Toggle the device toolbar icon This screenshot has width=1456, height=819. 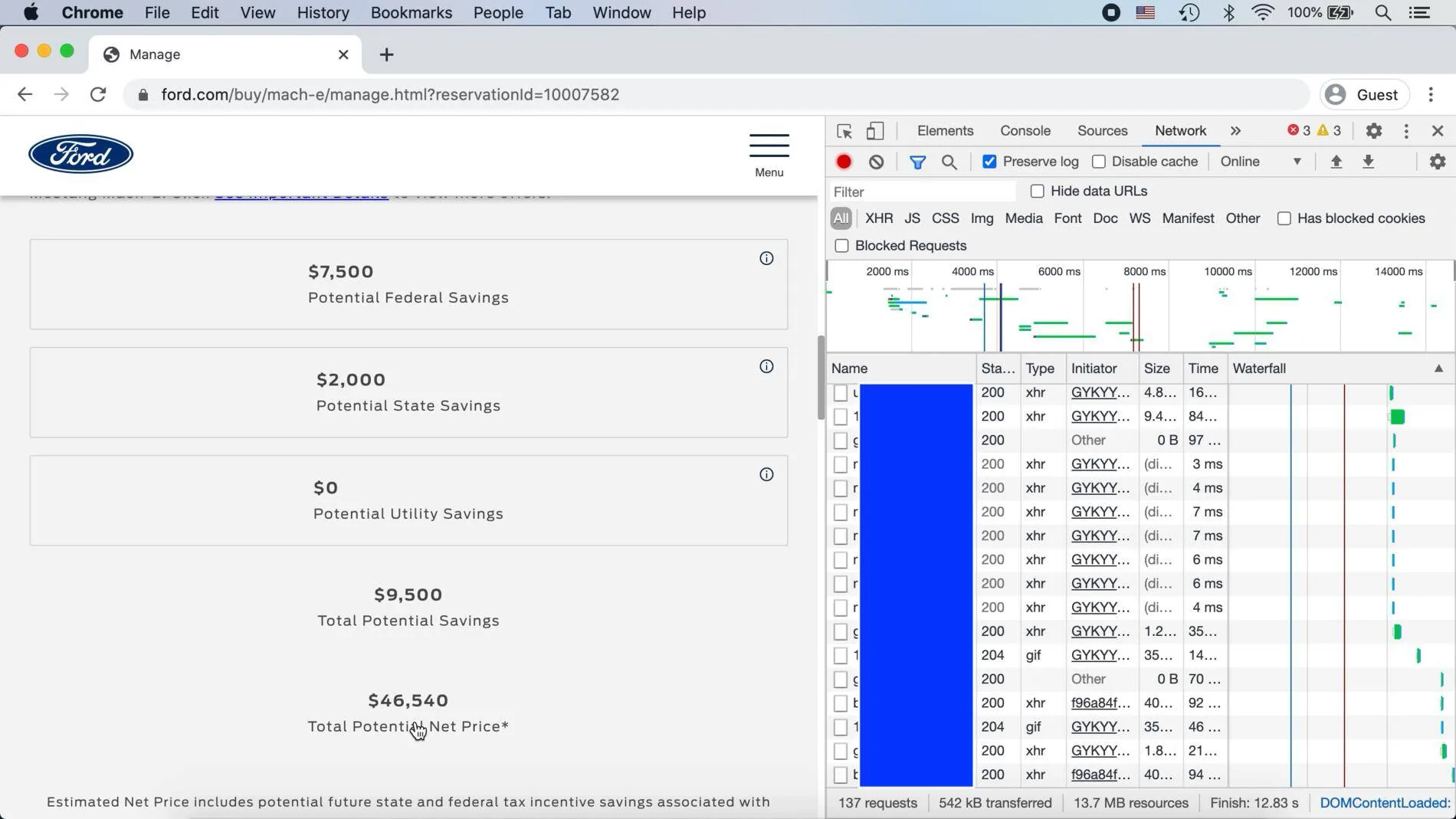875,131
